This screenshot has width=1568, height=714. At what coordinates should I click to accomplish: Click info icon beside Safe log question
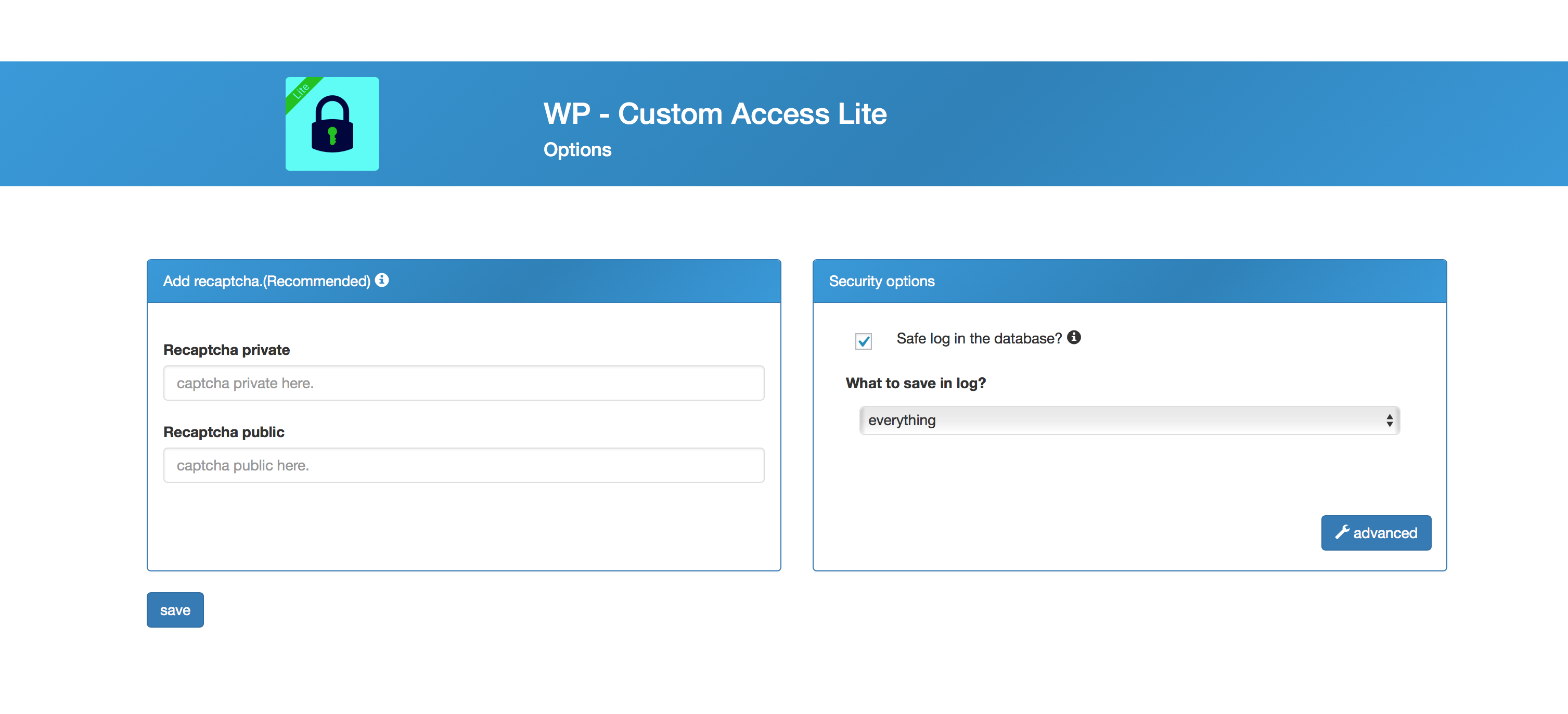pyautogui.click(x=1074, y=337)
